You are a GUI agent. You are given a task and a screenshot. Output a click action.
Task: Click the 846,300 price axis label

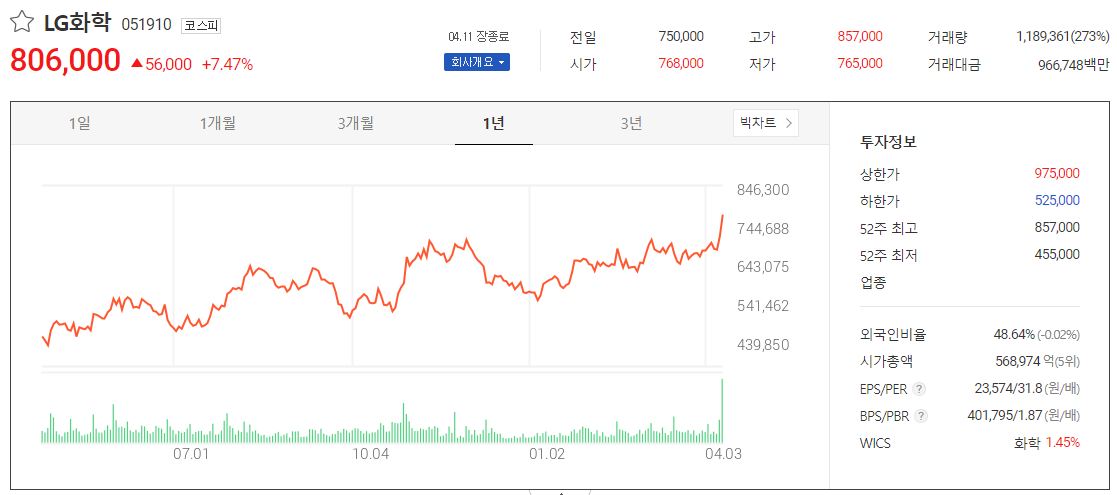[763, 190]
